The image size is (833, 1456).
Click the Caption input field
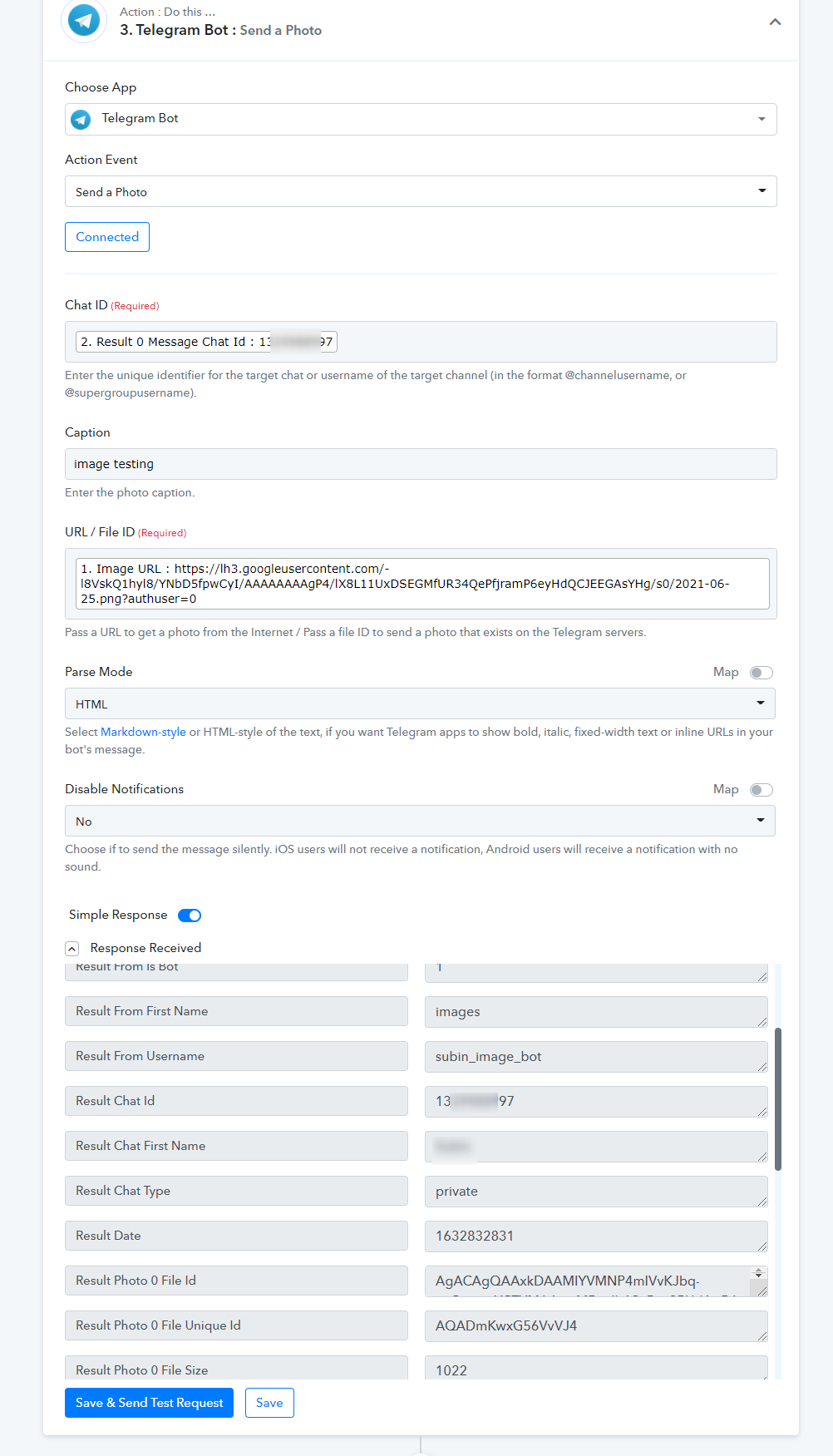[421, 464]
